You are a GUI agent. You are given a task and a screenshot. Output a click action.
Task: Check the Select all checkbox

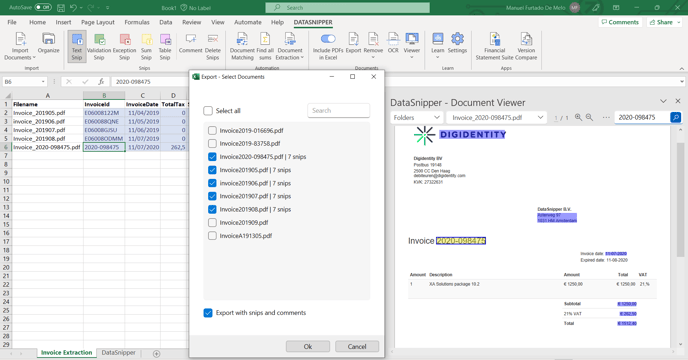tap(208, 111)
